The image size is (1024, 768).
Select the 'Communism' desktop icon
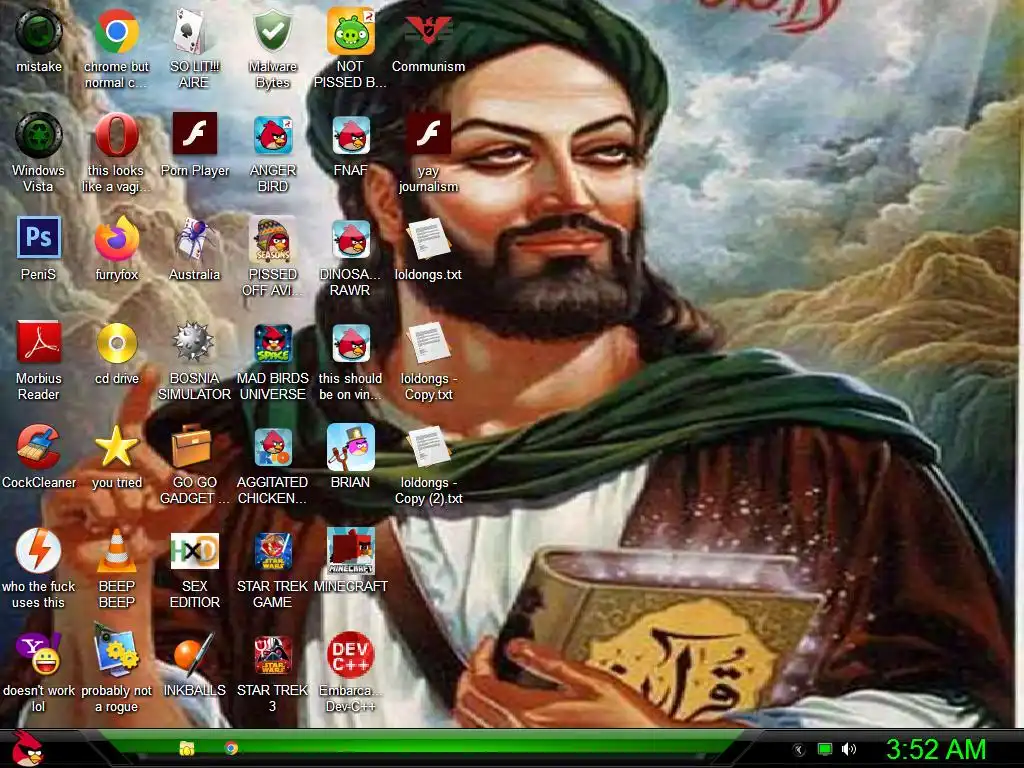click(x=428, y=31)
